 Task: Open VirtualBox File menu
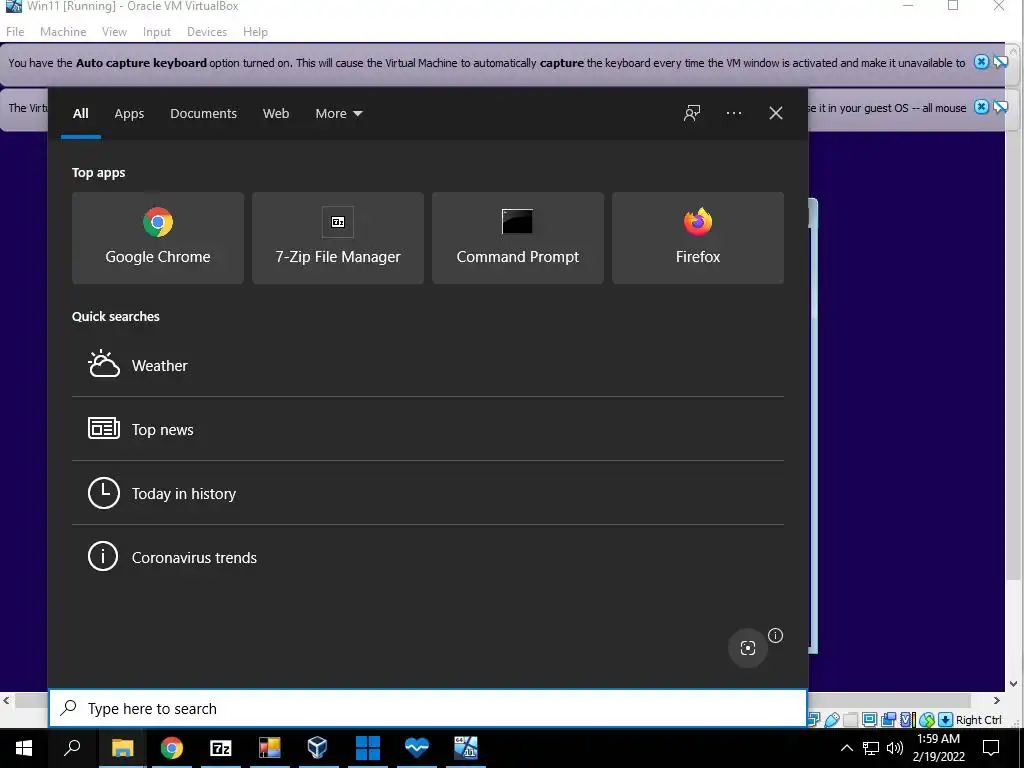pyautogui.click(x=15, y=31)
